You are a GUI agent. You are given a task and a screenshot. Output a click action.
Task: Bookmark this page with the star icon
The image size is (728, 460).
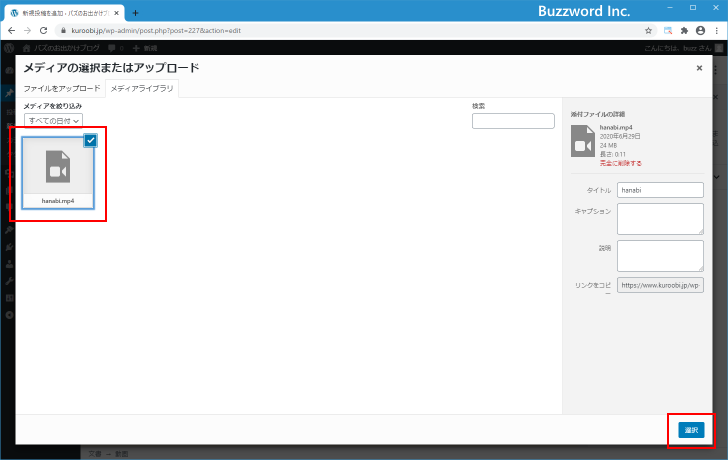[x=648, y=31]
